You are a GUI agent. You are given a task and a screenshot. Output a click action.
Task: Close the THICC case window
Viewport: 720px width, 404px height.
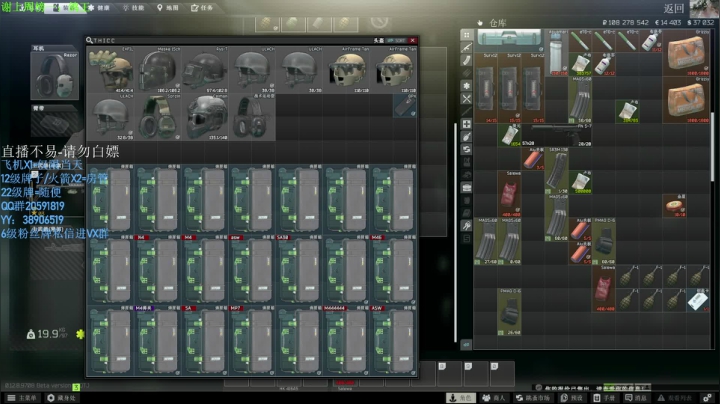pyautogui.click(x=412, y=40)
